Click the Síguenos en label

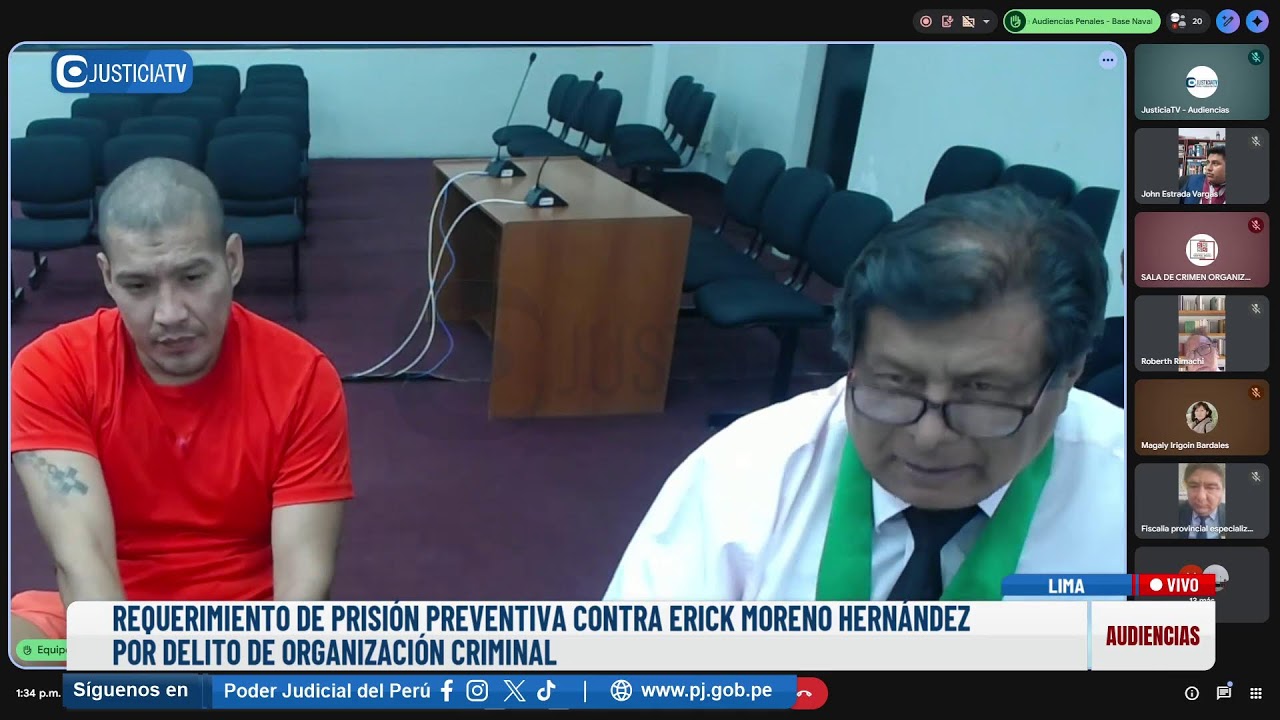click(131, 690)
